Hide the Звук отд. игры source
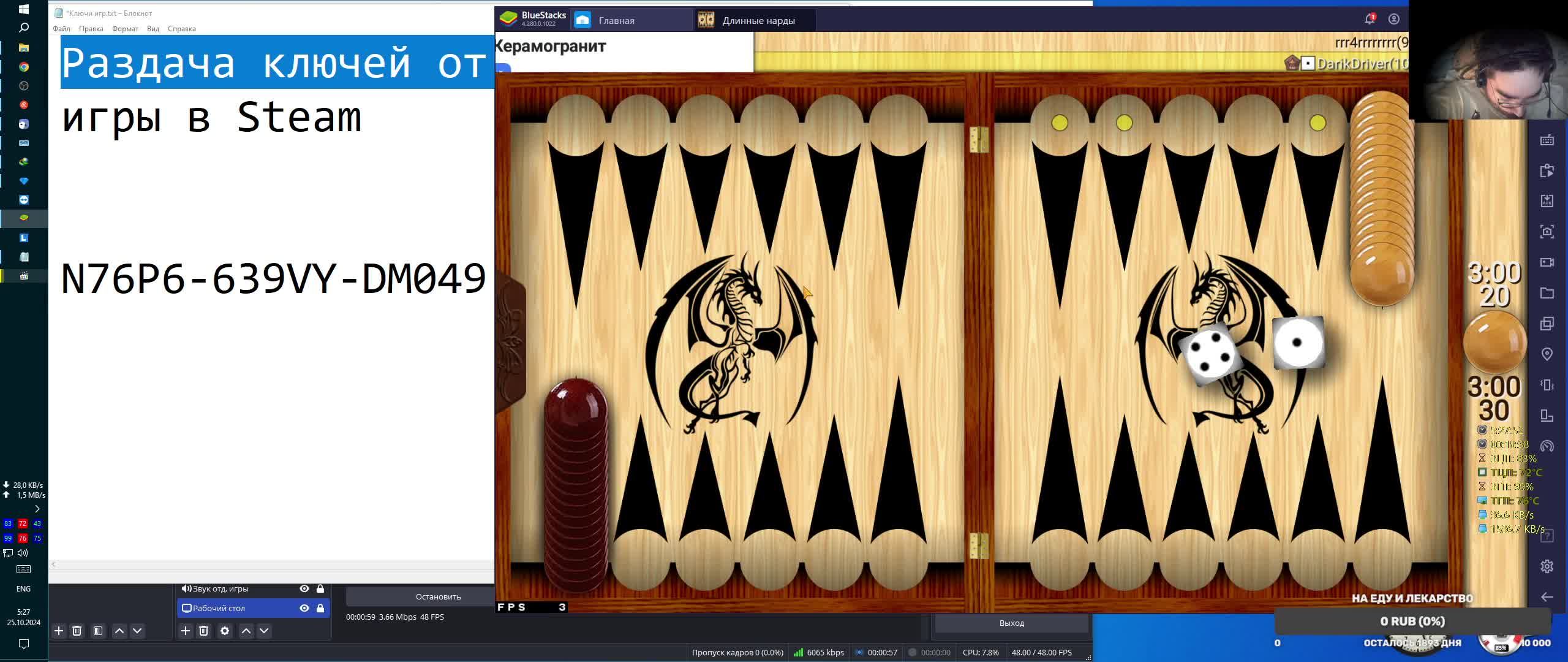This screenshot has height=662, width=1568. 304,588
